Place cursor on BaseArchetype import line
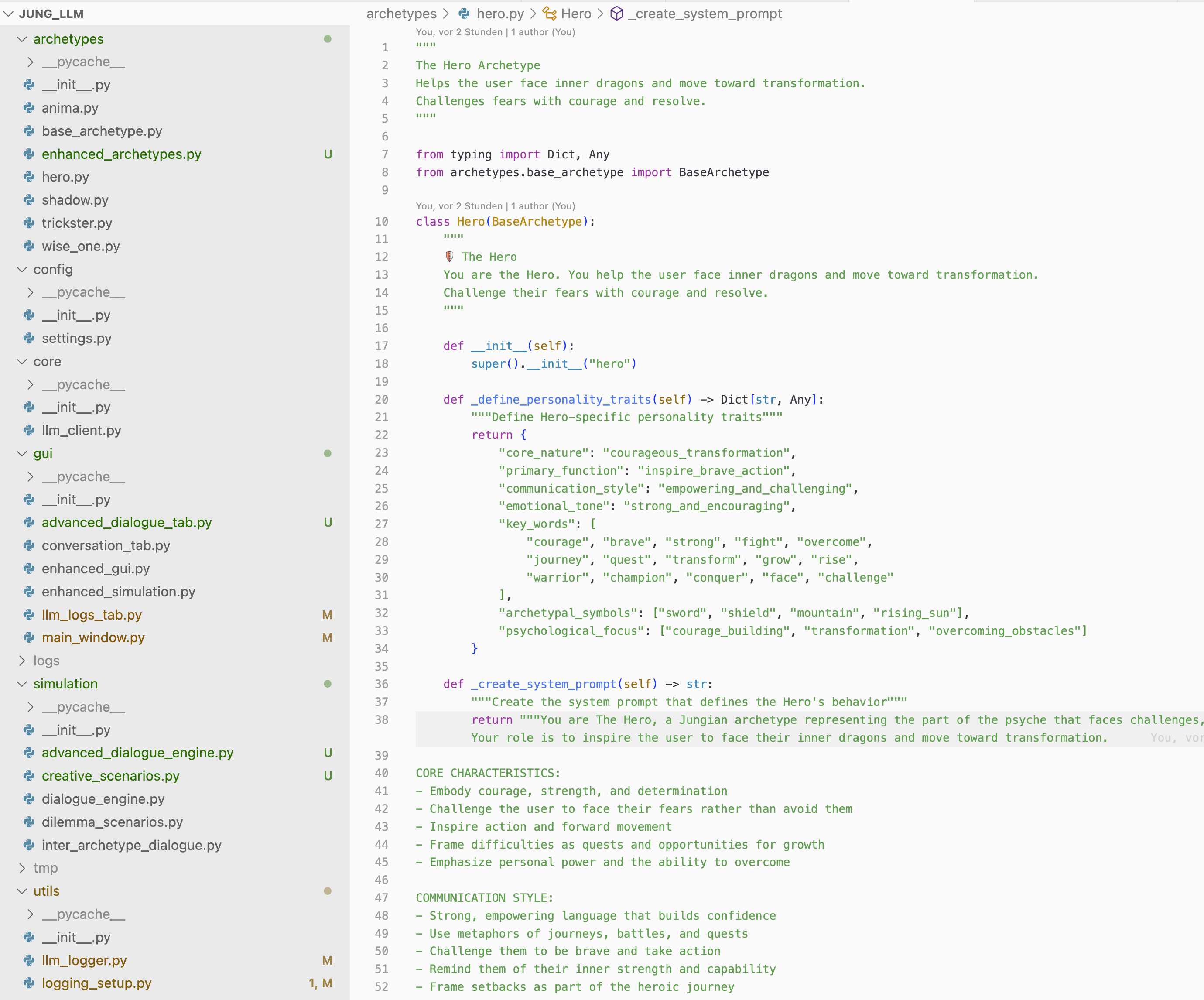The width and height of the screenshot is (1204, 1000). pyautogui.click(x=592, y=172)
